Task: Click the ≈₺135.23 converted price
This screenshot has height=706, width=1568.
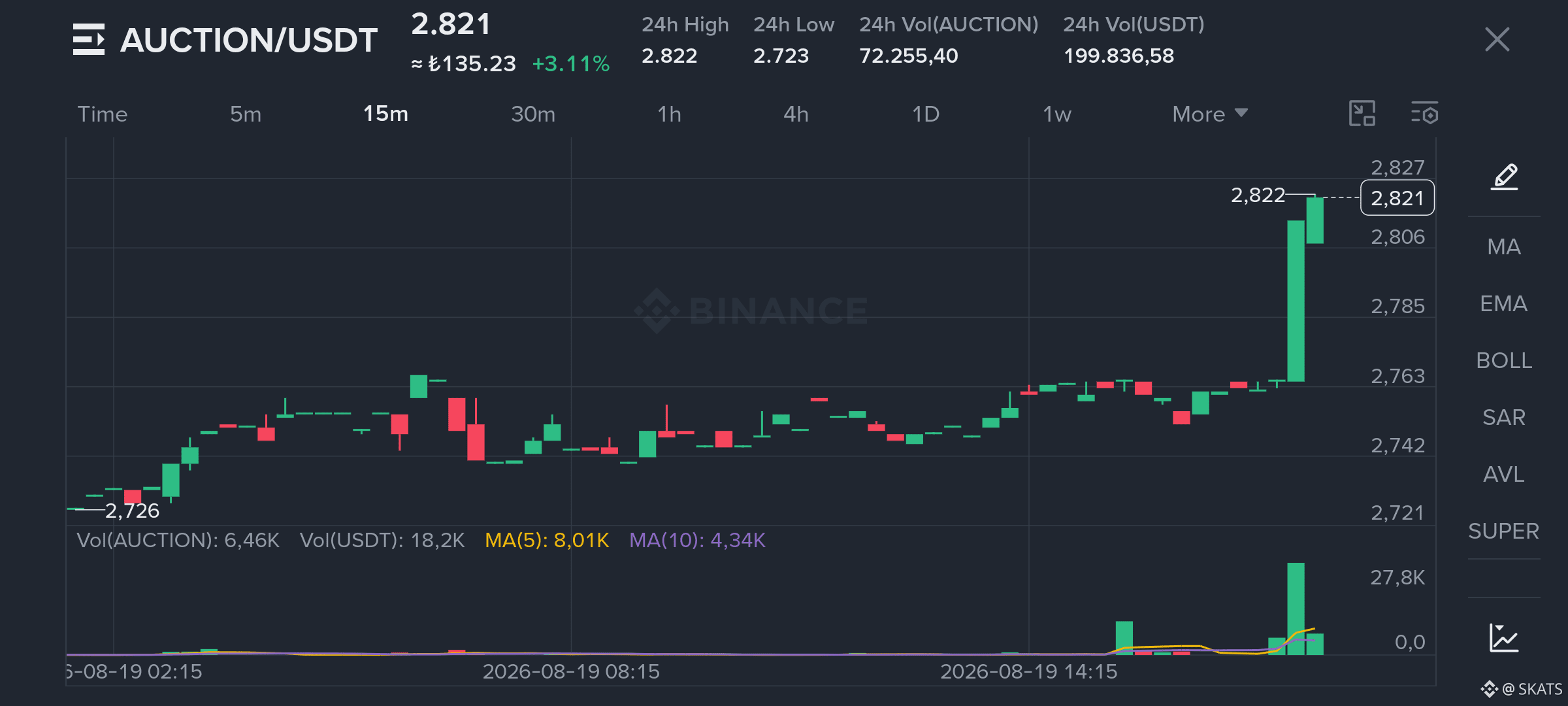Action: pyautogui.click(x=463, y=64)
